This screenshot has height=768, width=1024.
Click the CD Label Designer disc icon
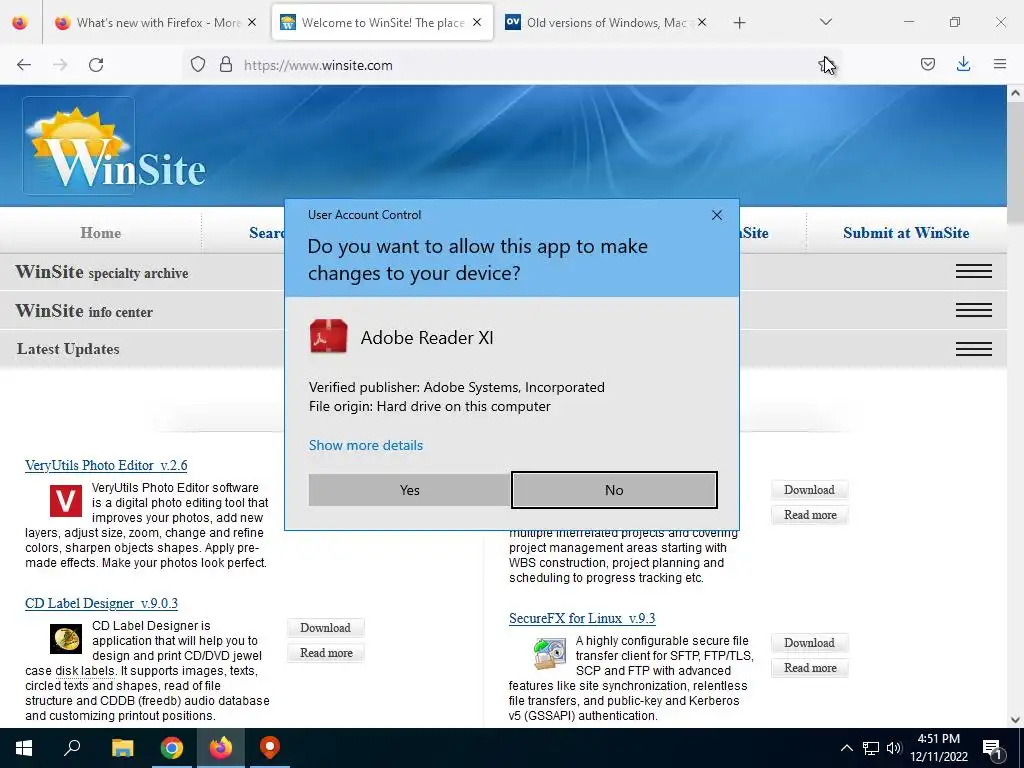(66, 639)
